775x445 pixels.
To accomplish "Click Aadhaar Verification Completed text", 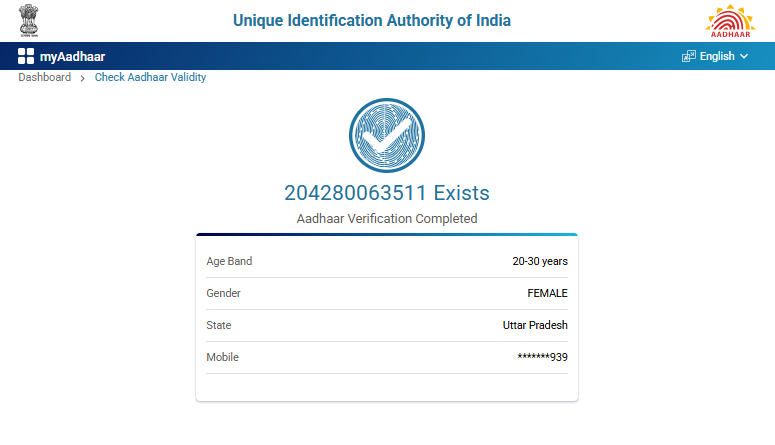I will (387, 218).
